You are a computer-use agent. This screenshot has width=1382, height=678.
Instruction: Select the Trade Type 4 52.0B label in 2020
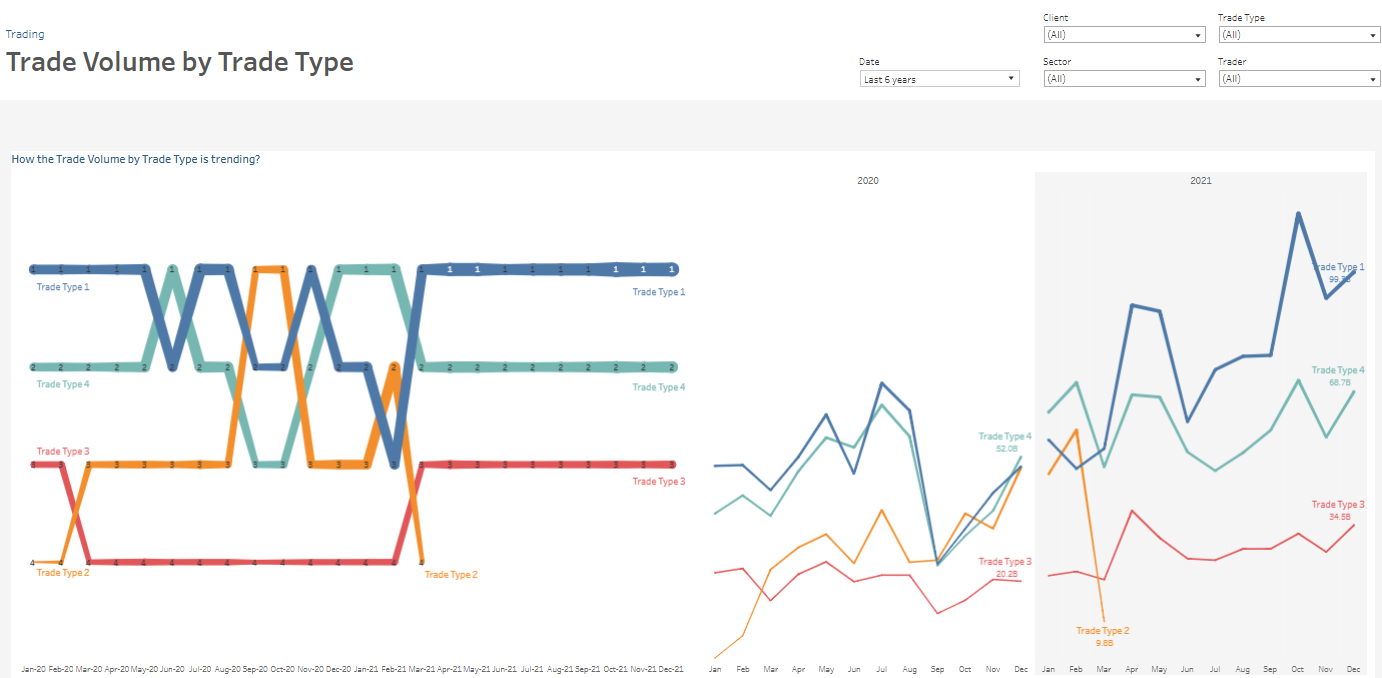click(x=1004, y=442)
